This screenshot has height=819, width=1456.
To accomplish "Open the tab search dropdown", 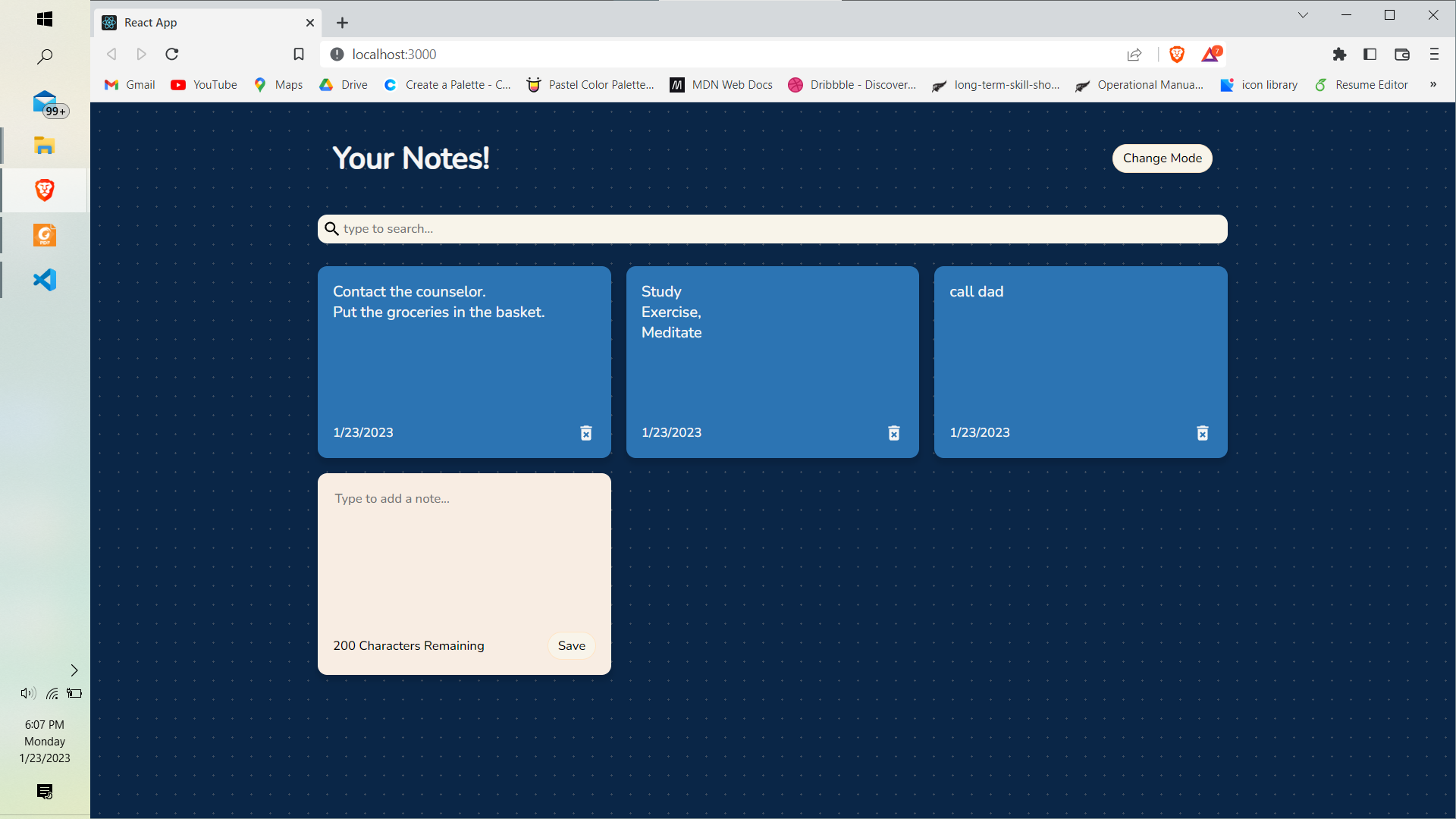I will 1303,14.
